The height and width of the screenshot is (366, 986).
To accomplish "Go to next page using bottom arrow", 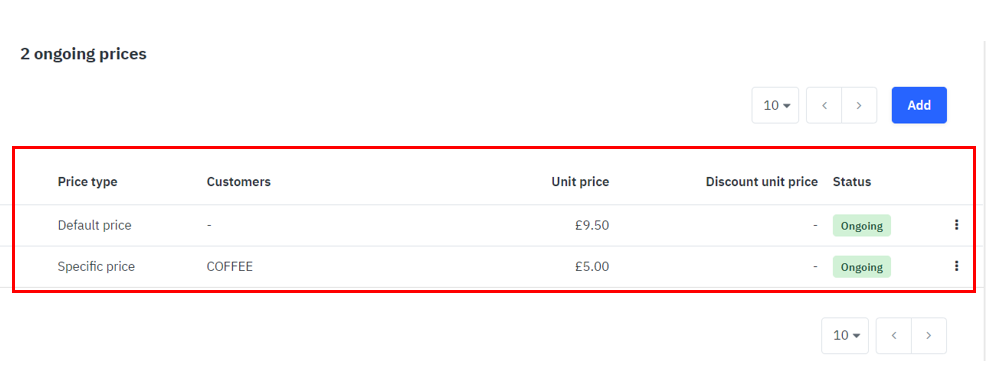I will (x=929, y=335).
